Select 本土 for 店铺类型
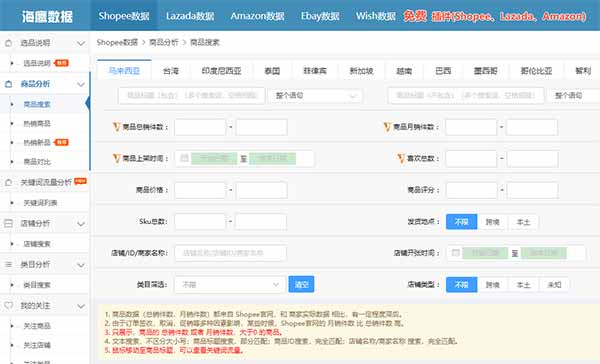The width and height of the screenshot is (600, 364). pos(523,285)
